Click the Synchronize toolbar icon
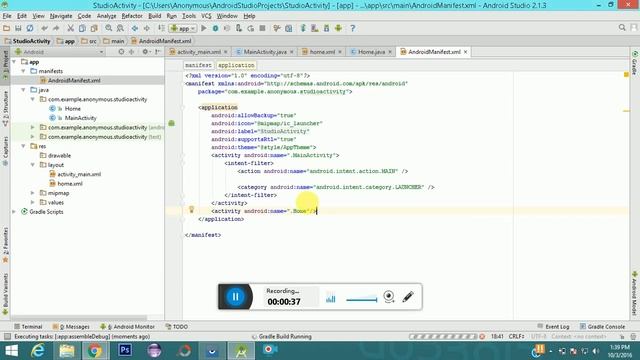The image size is (640, 360). [30, 28]
